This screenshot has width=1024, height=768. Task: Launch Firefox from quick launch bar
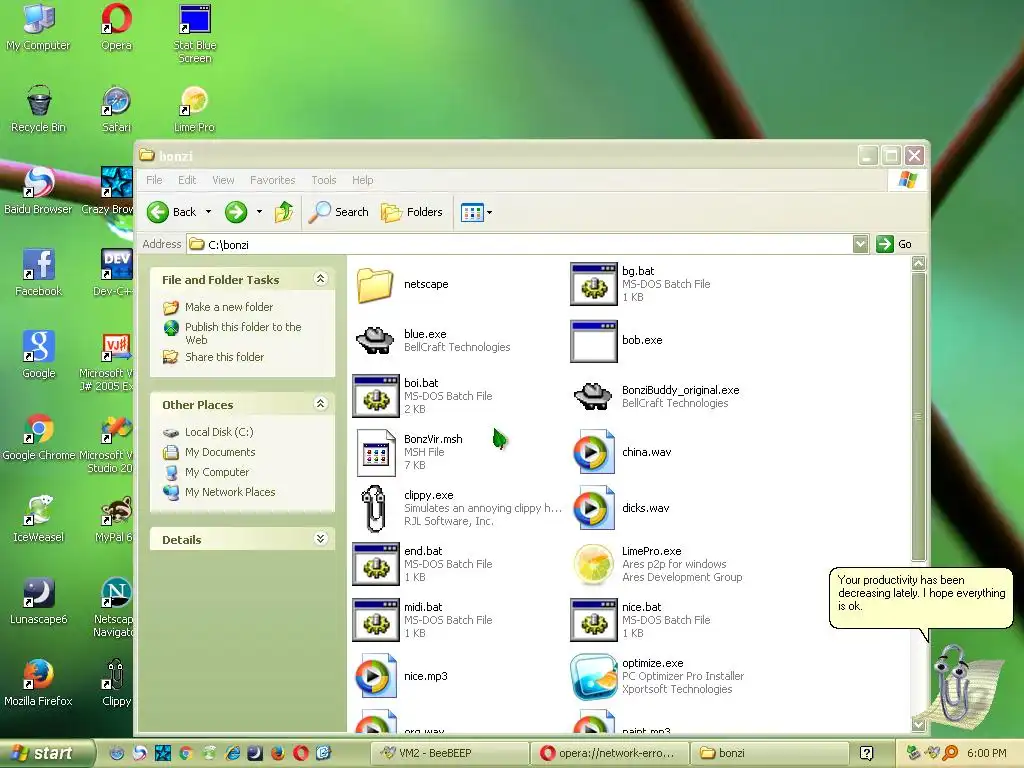tap(278, 753)
